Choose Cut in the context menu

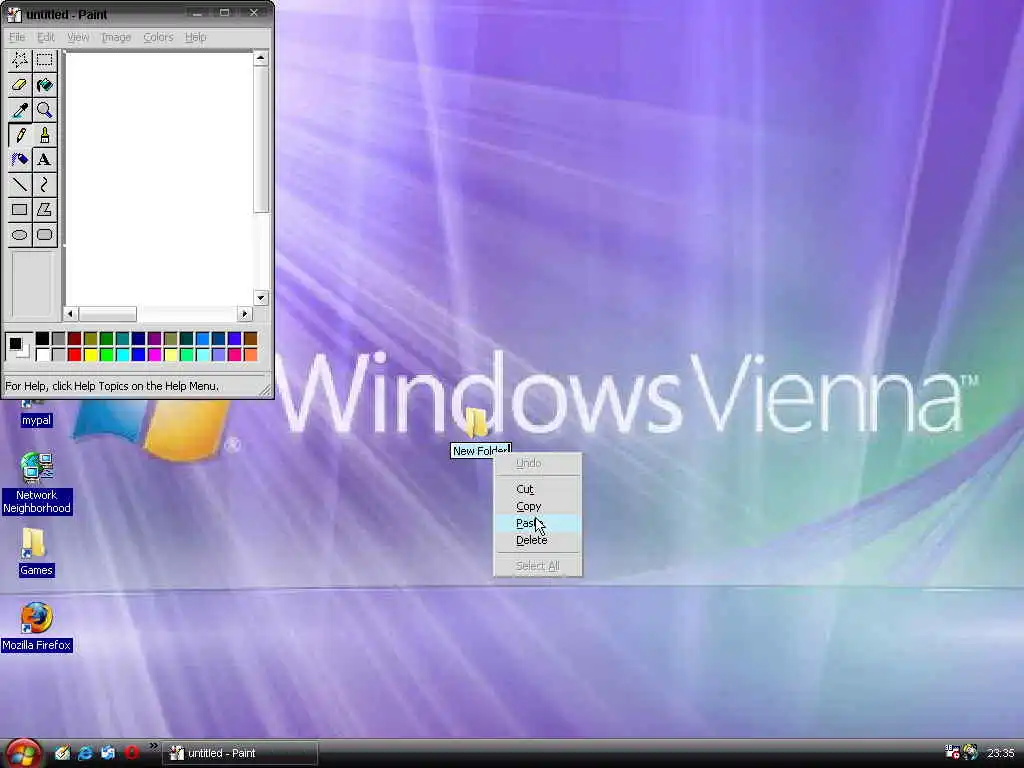click(x=537, y=489)
